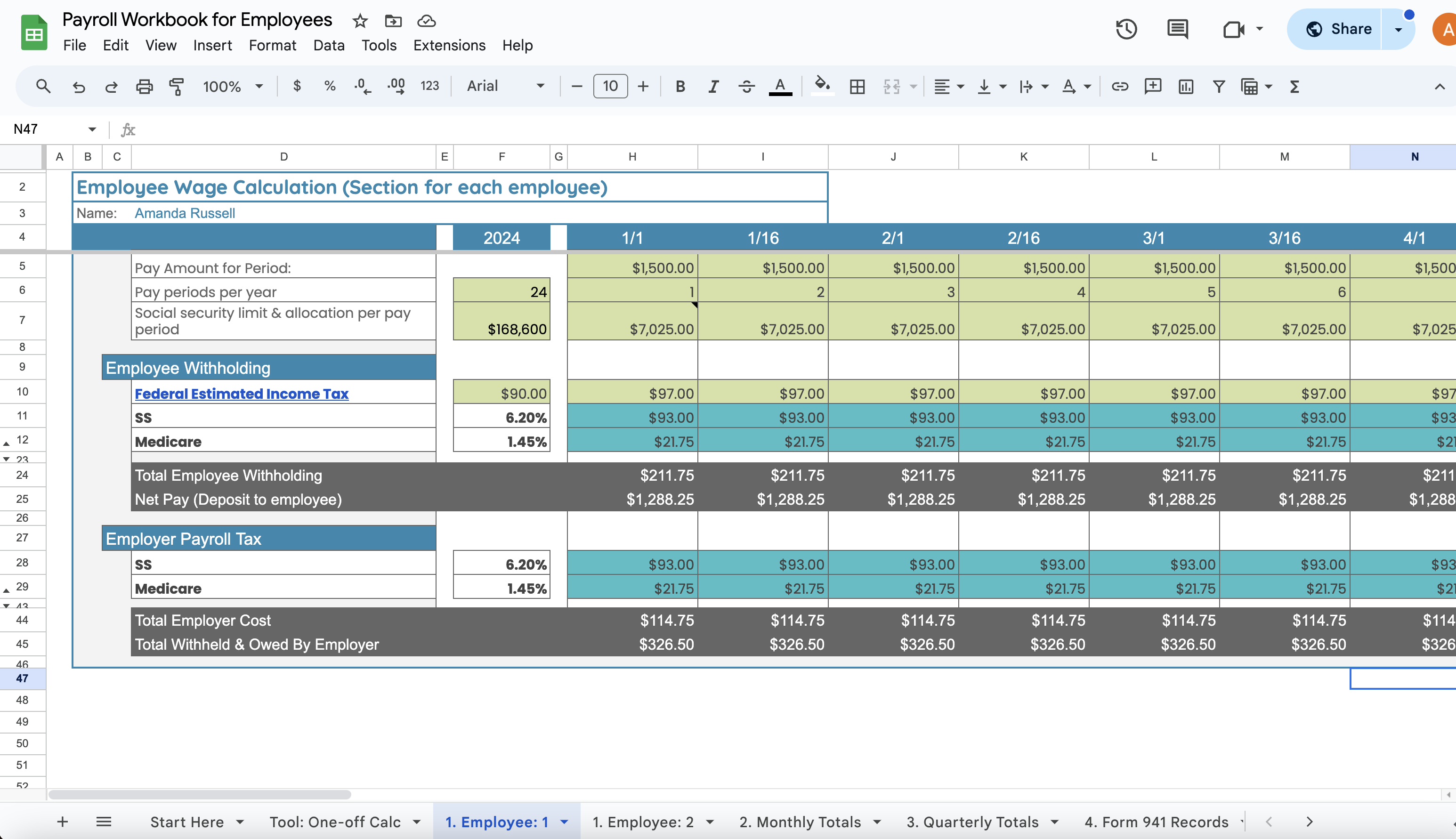Toggle italic formatting
The width and height of the screenshot is (1456, 839).
click(x=713, y=87)
